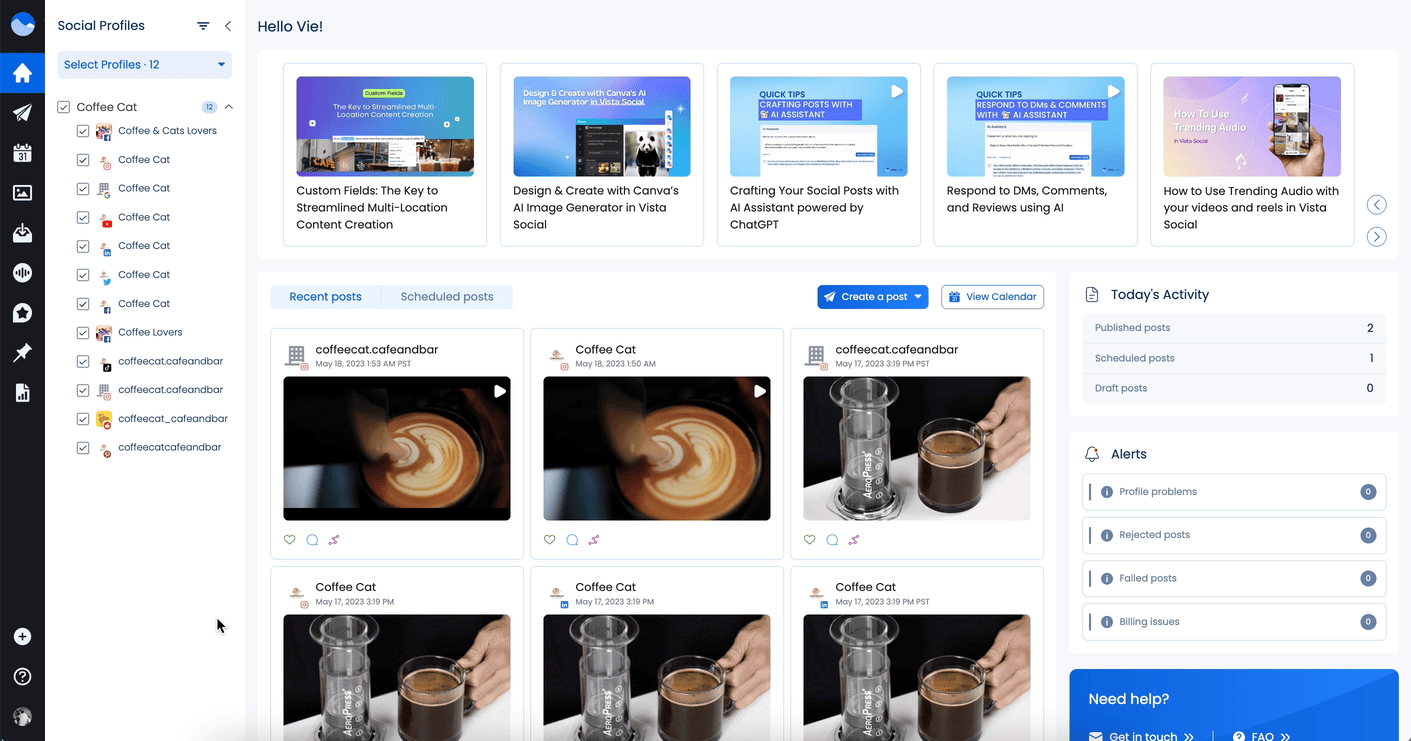Open the Listening audio waves icon
Screen dimensions: 1411x741
pyautogui.click(x=22, y=272)
